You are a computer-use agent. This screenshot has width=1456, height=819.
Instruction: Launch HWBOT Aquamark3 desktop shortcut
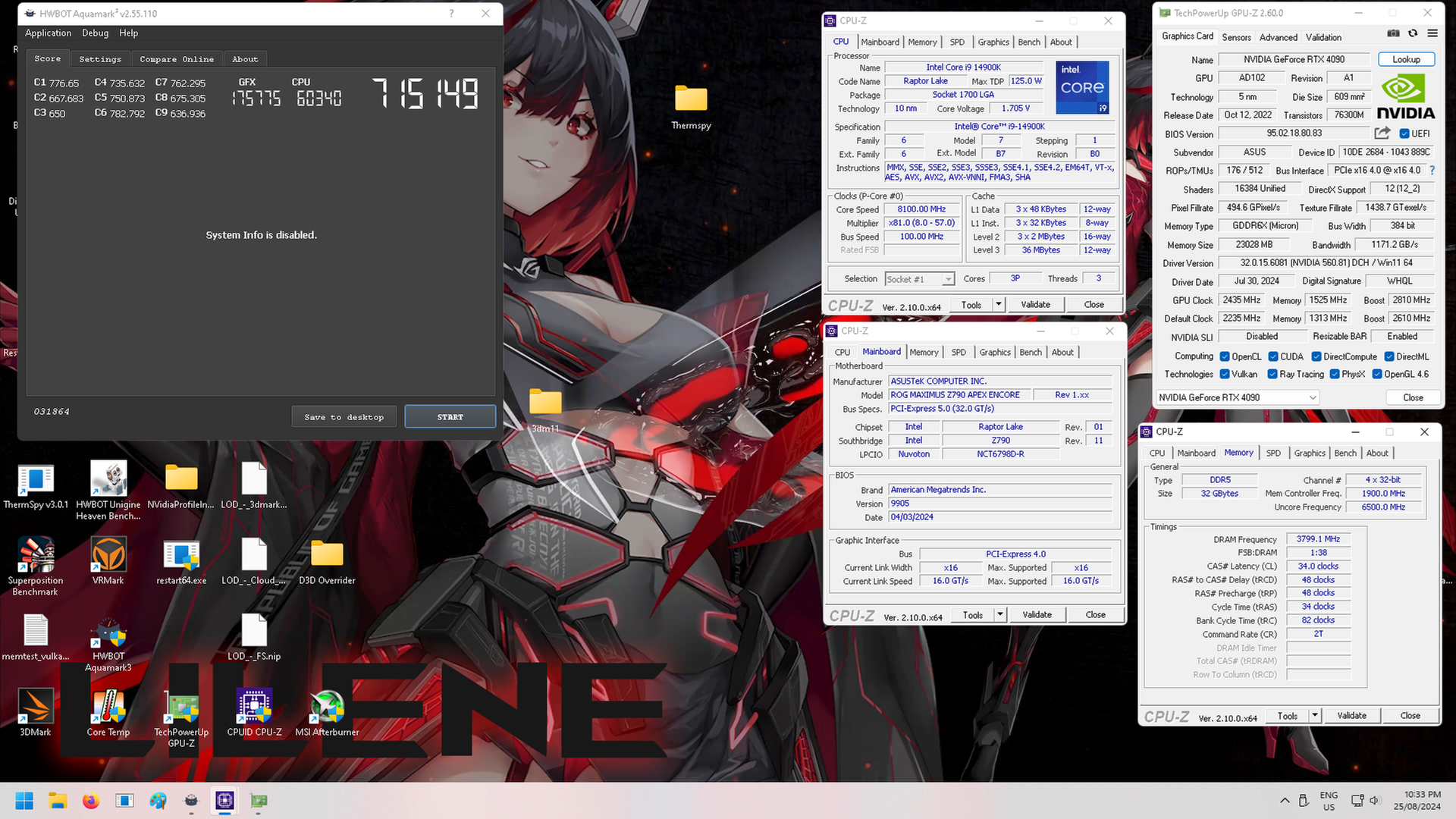tap(108, 642)
